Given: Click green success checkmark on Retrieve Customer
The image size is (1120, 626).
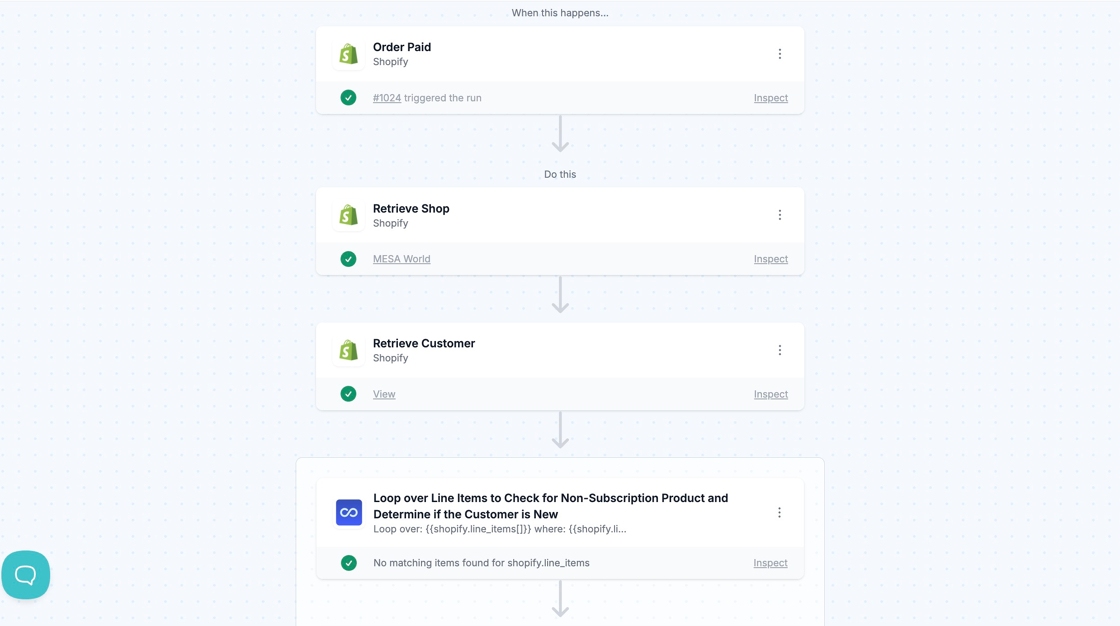Looking at the screenshot, I should [348, 394].
